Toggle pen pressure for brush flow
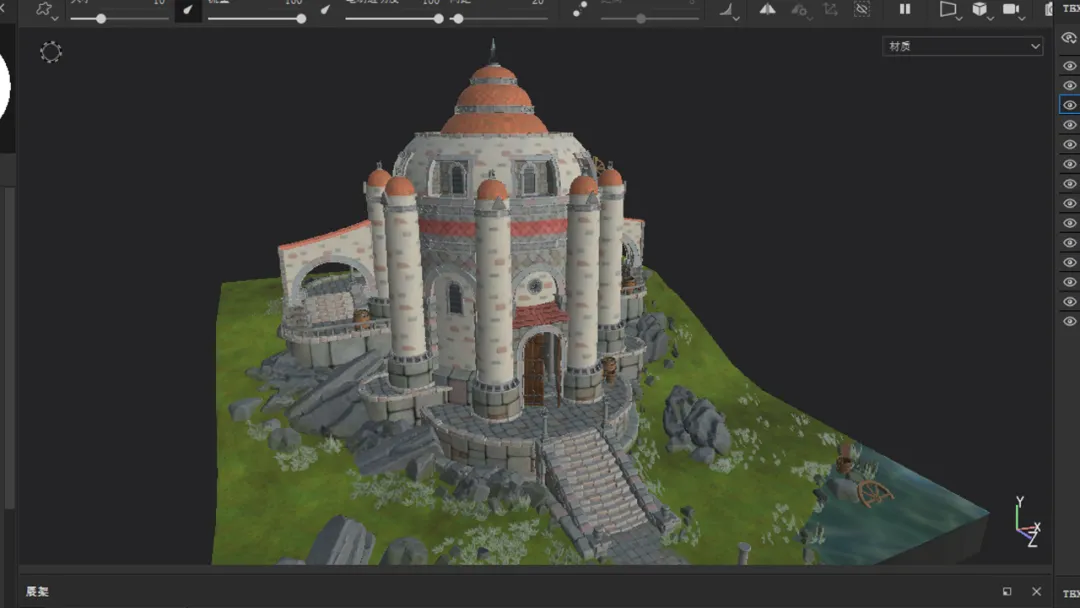 pyautogui.click(x=325, y=10)
